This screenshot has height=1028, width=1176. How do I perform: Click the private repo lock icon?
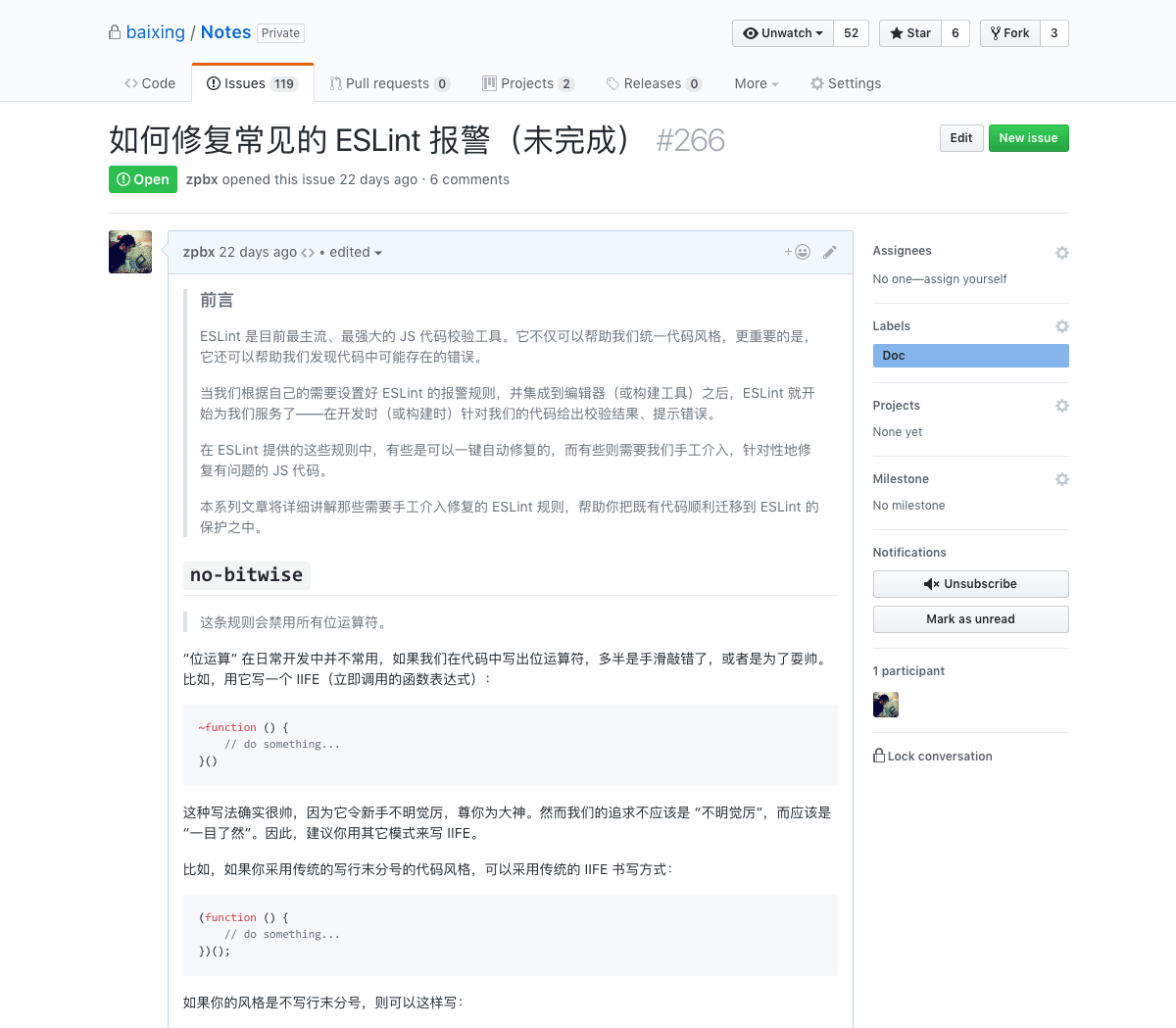click(x=115, y=32)
